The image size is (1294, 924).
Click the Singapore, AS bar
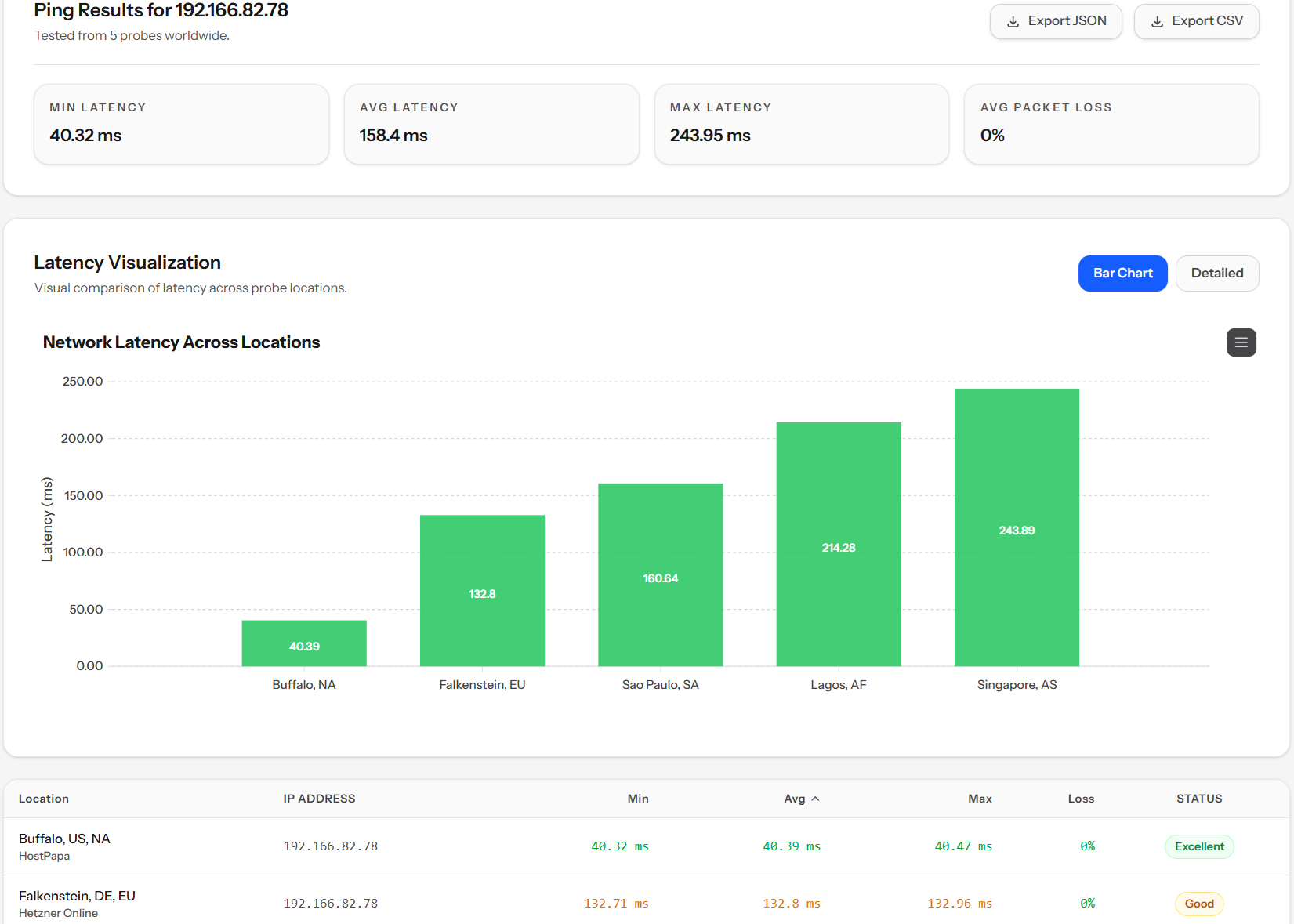click(x=1017, y=527)
